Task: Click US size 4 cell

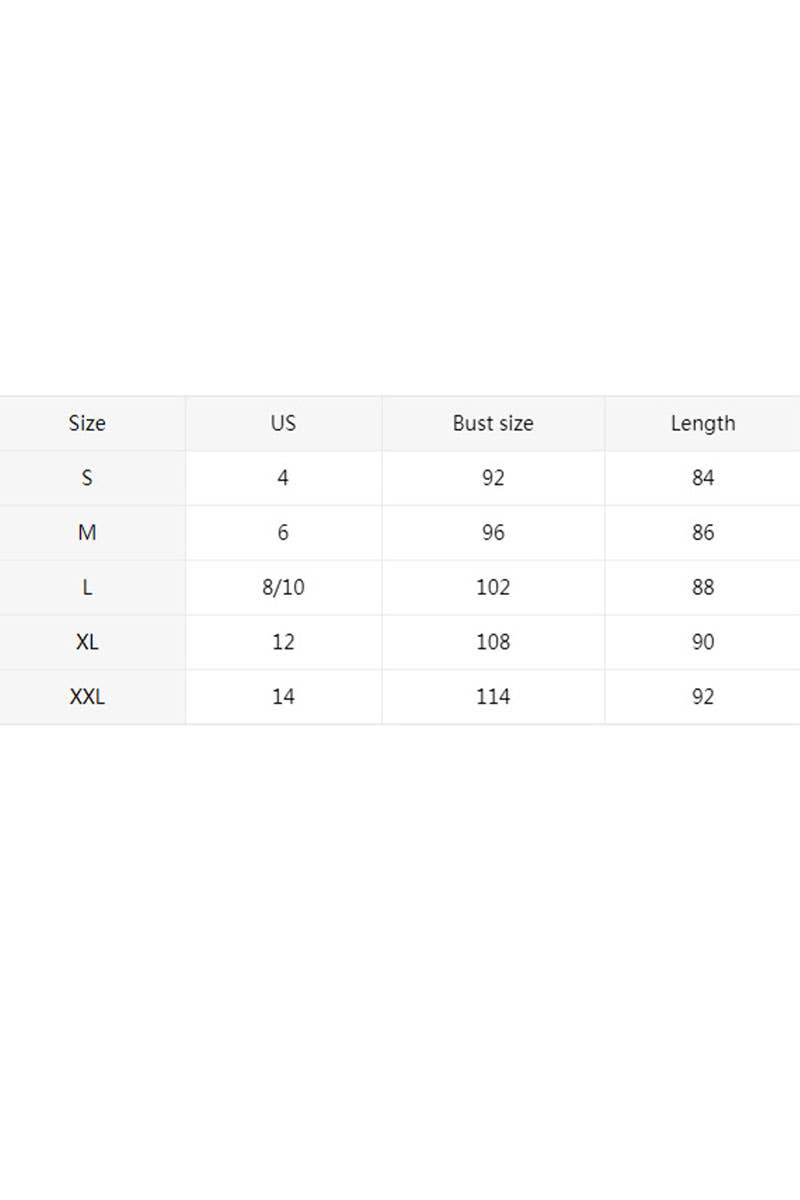Action: tap(283, 478)
